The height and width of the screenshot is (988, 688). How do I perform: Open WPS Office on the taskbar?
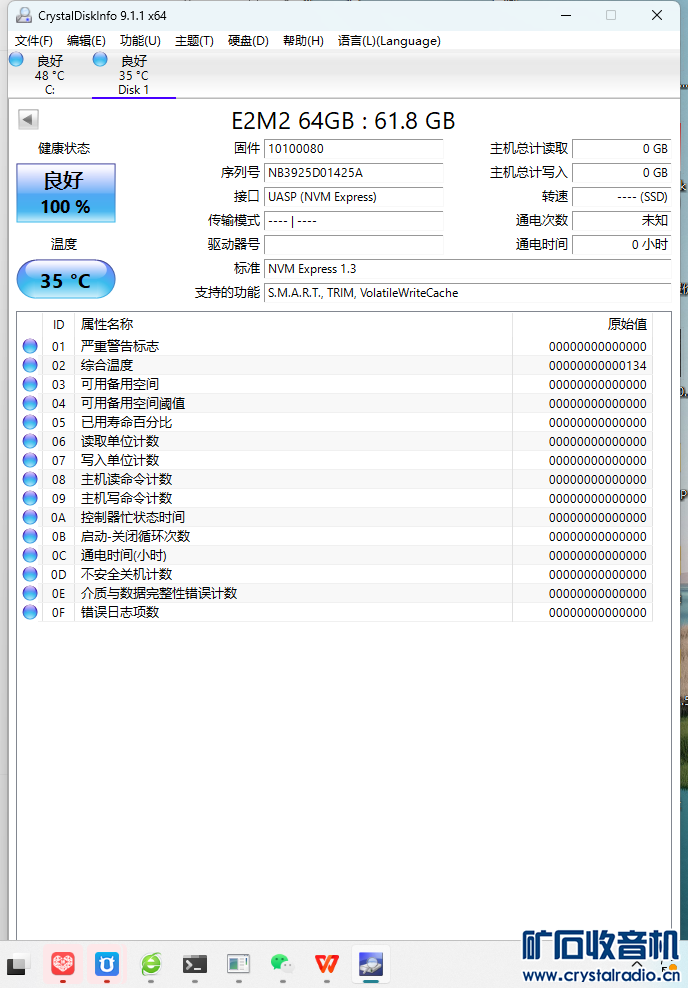pyautogui.click(x=326, y=963)
